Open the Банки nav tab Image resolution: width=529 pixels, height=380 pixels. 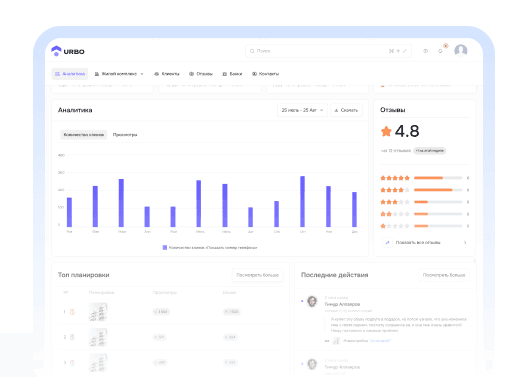tap(232, 74)
